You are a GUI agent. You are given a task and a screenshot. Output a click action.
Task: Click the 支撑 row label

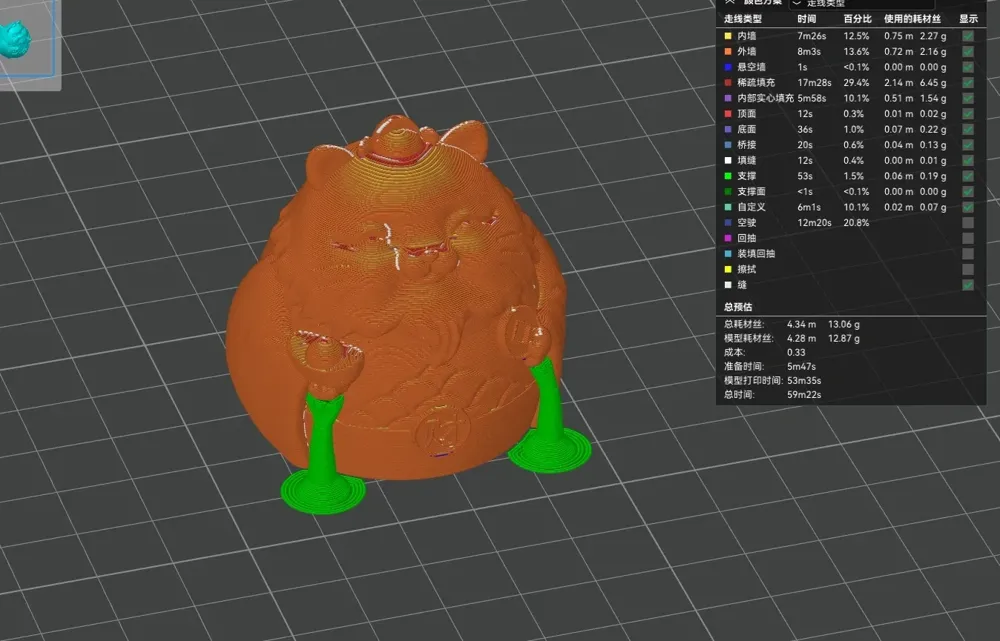click(x=747, y=175)
